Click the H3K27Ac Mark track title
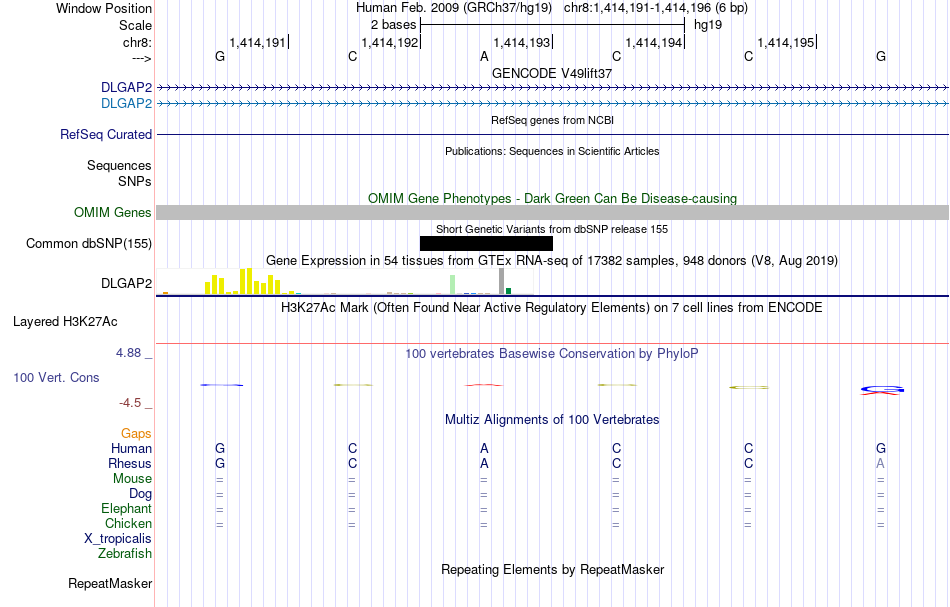The image size is (950, 607). click(x=552, y=308)
